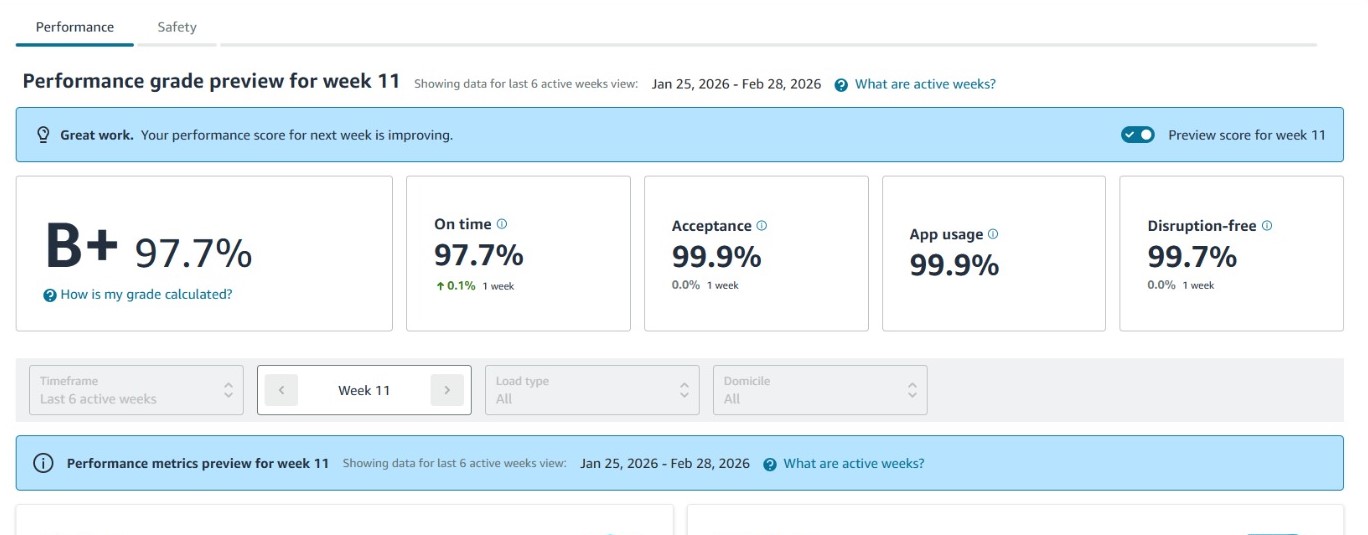This screenshot has height=535, width=1368.
Task: Click the info icon next to On time
Action: (502, 225)
